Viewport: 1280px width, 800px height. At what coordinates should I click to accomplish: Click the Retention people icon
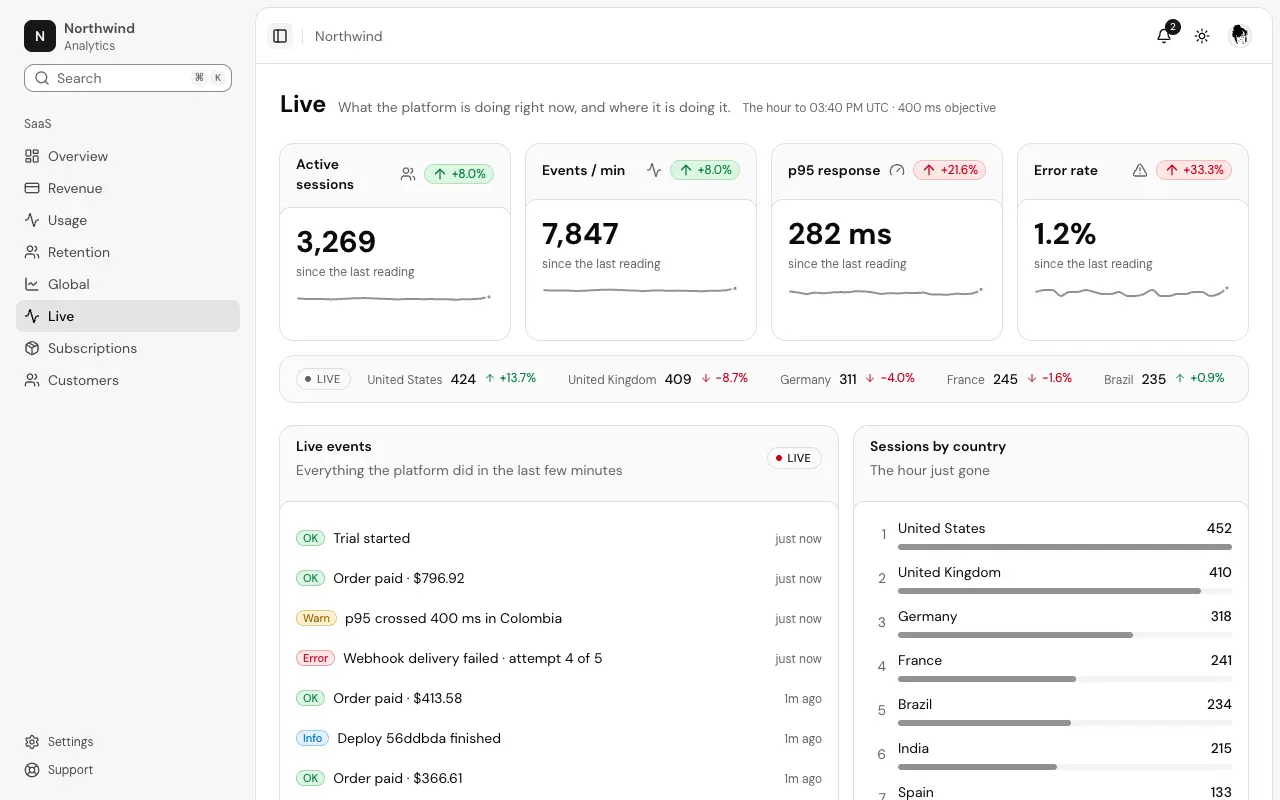(x=32, y=252)
